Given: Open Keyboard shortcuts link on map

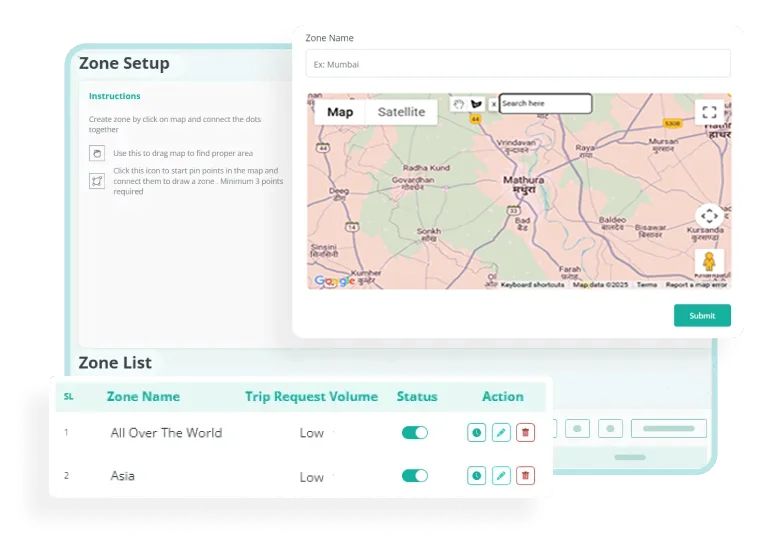Looking at the screenshot, I should [x=532, y=284].
